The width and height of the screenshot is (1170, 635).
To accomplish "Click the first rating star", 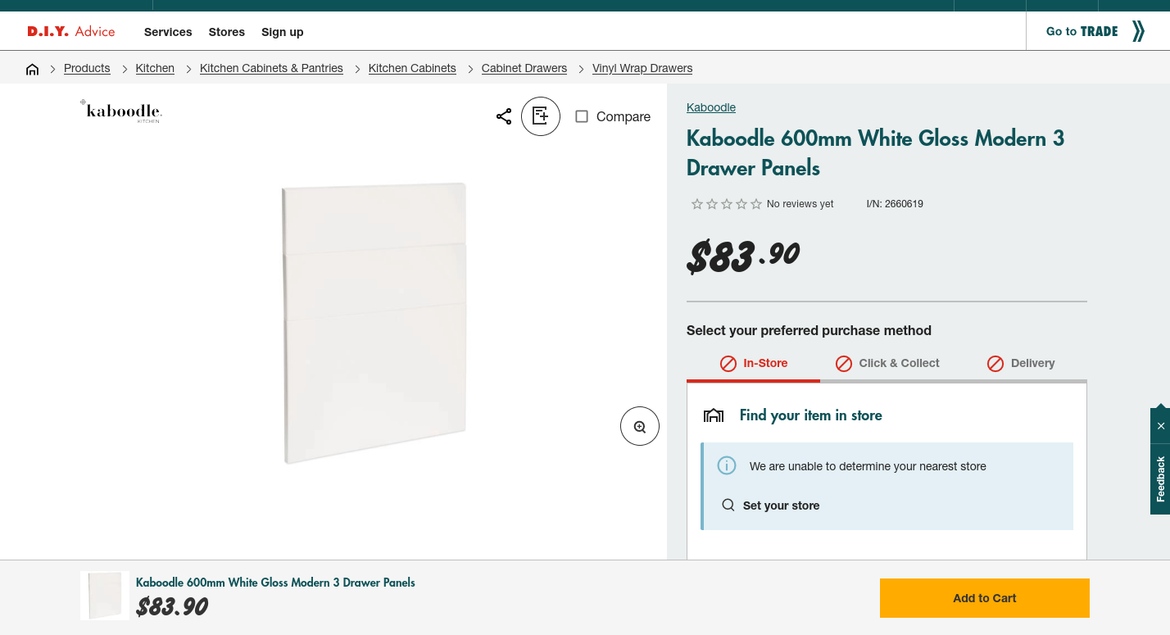I will coord(697,203).
